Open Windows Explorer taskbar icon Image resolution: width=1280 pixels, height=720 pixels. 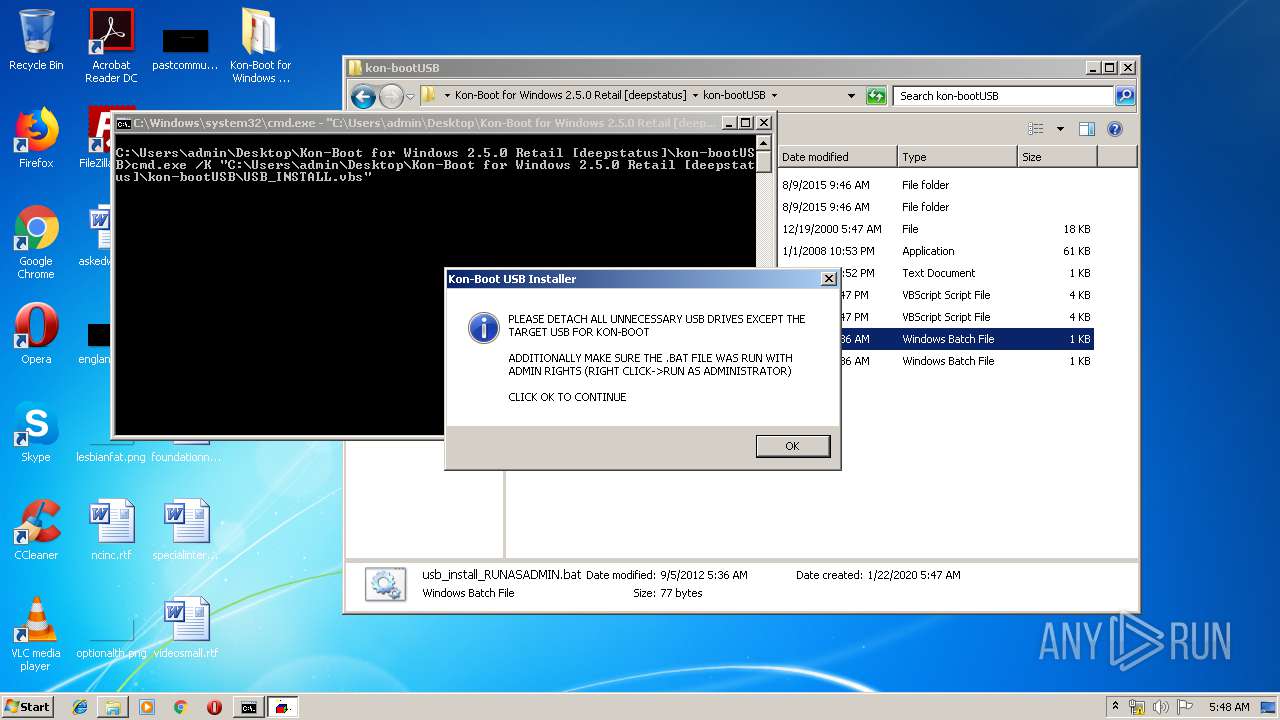point(113,707)
